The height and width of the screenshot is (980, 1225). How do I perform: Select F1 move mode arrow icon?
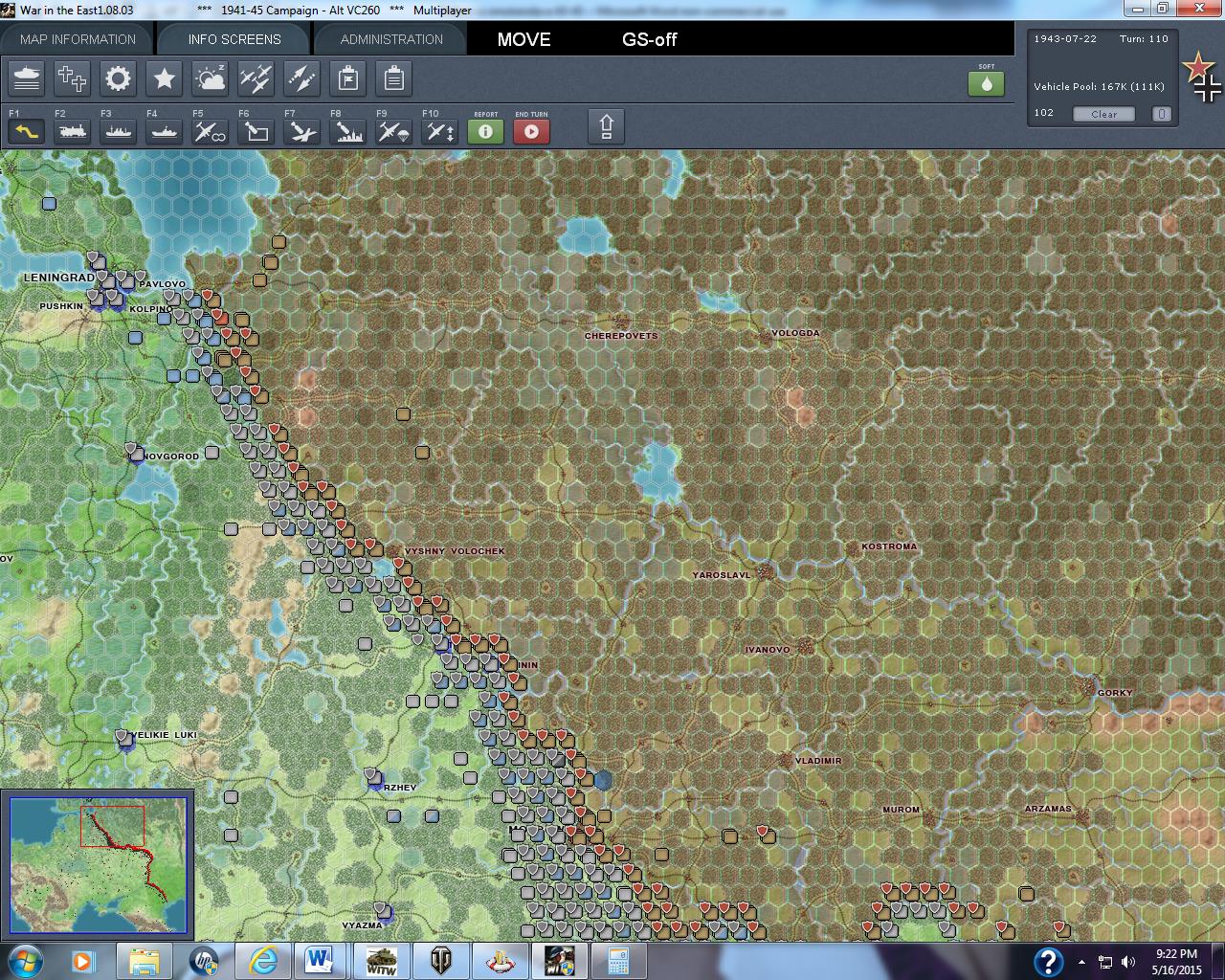(x=27, y=131)
